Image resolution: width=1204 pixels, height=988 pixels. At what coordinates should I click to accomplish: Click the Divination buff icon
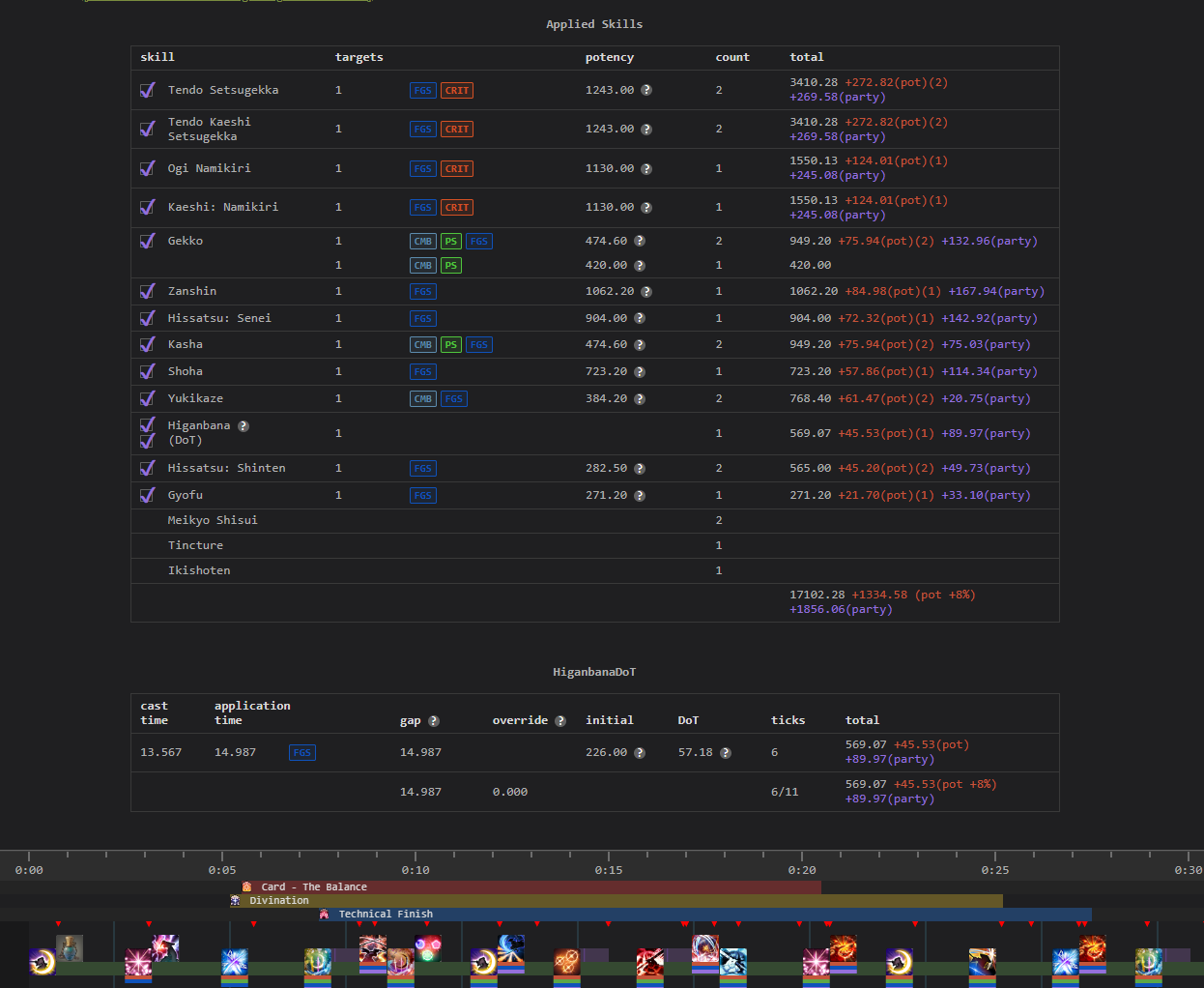tap(236, 900)
